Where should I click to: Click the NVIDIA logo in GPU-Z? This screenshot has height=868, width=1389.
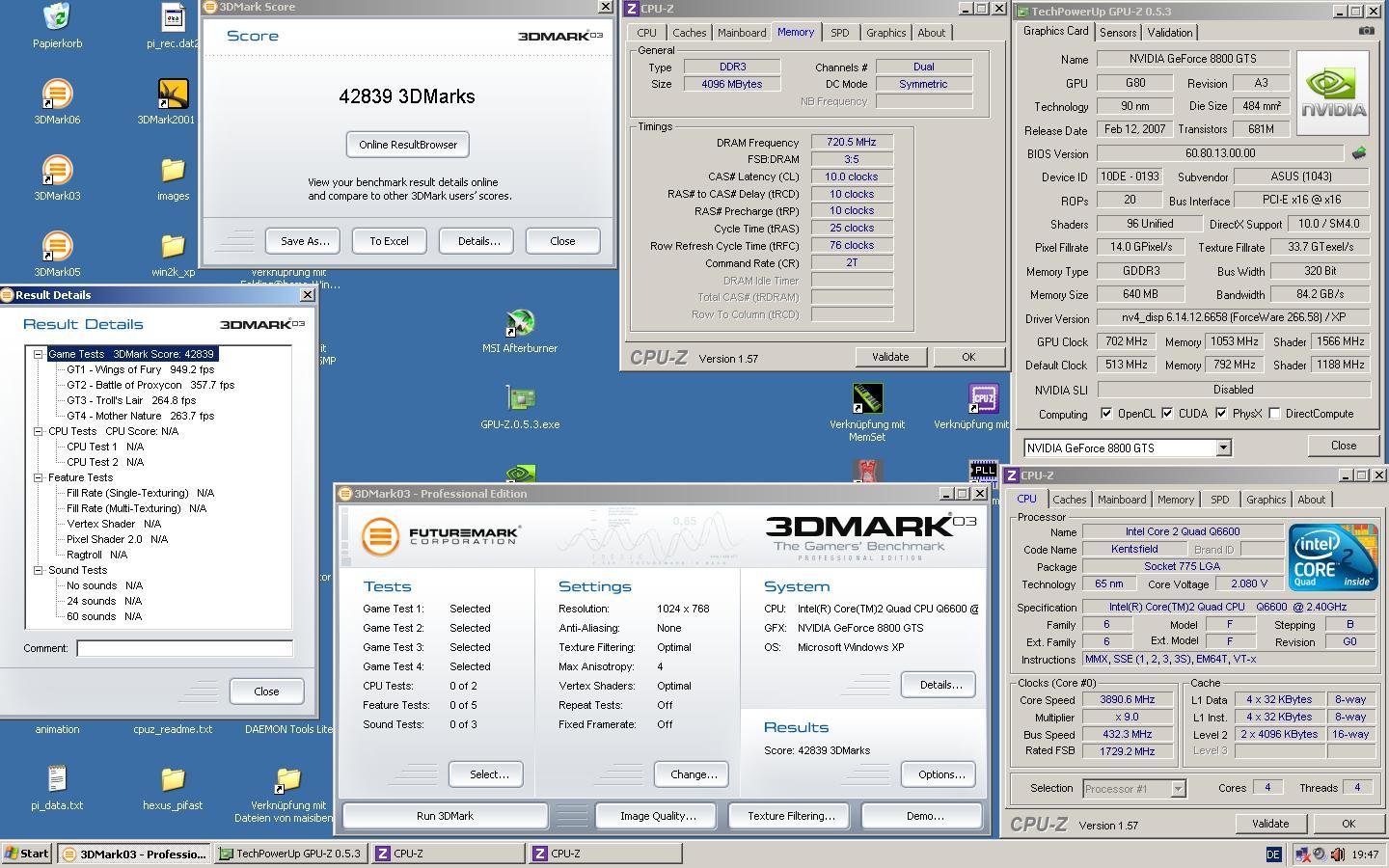coord(1332,94)
